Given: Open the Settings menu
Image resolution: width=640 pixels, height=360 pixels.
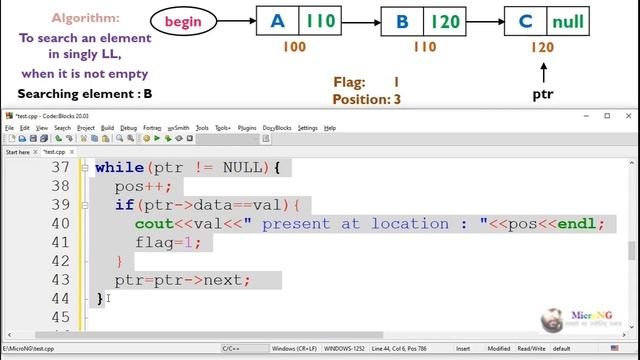Looking at the screenshot, I should click(308, 128).
